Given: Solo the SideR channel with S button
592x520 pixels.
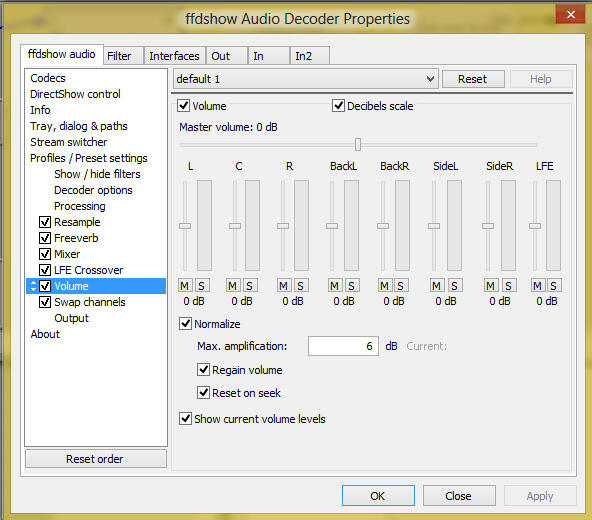Looking at the screenshot, I should coord(509,286).
